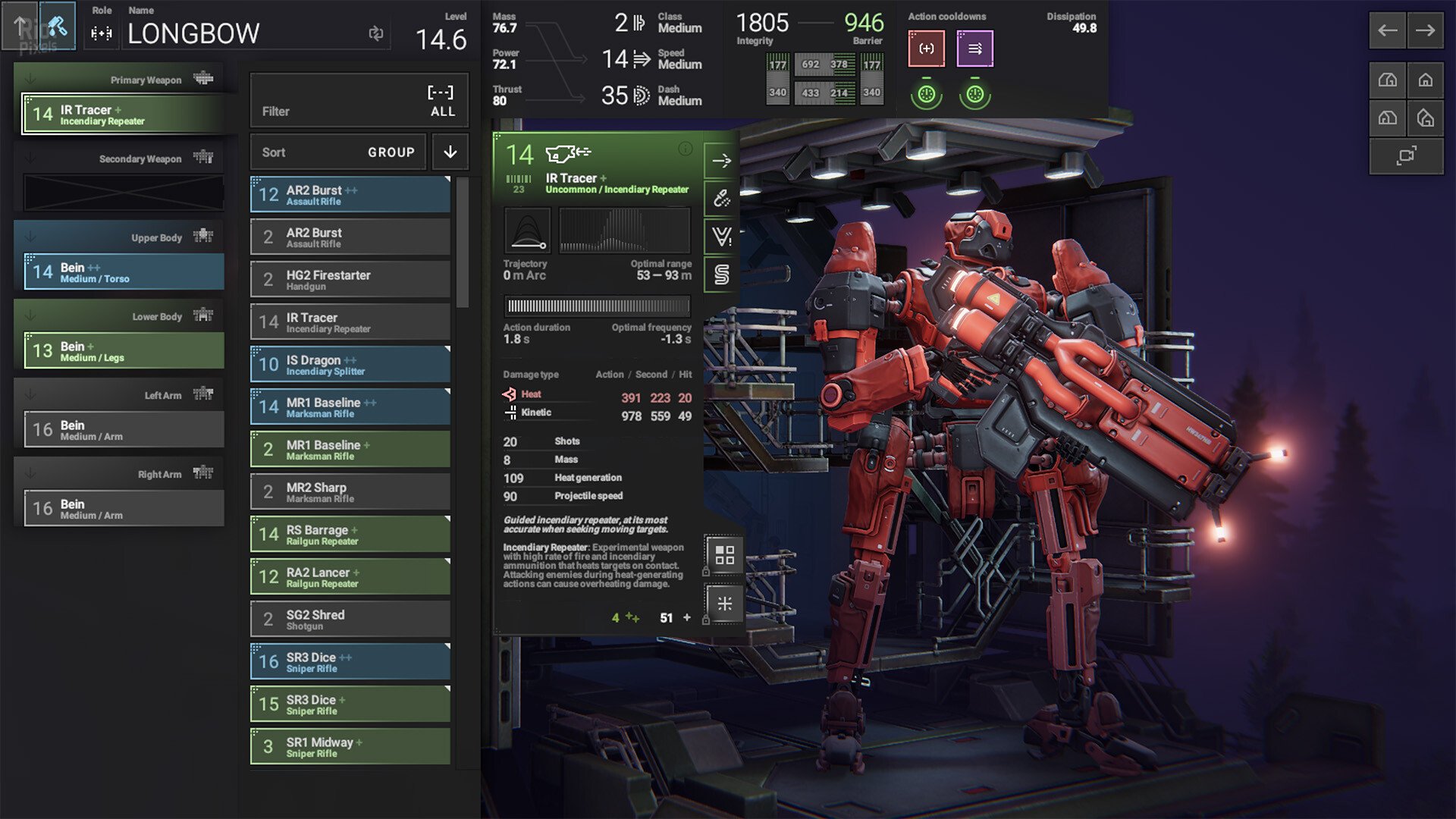Select the green equip arrow icon on weapon panel
1456x819 pixels.
[720, 161]
